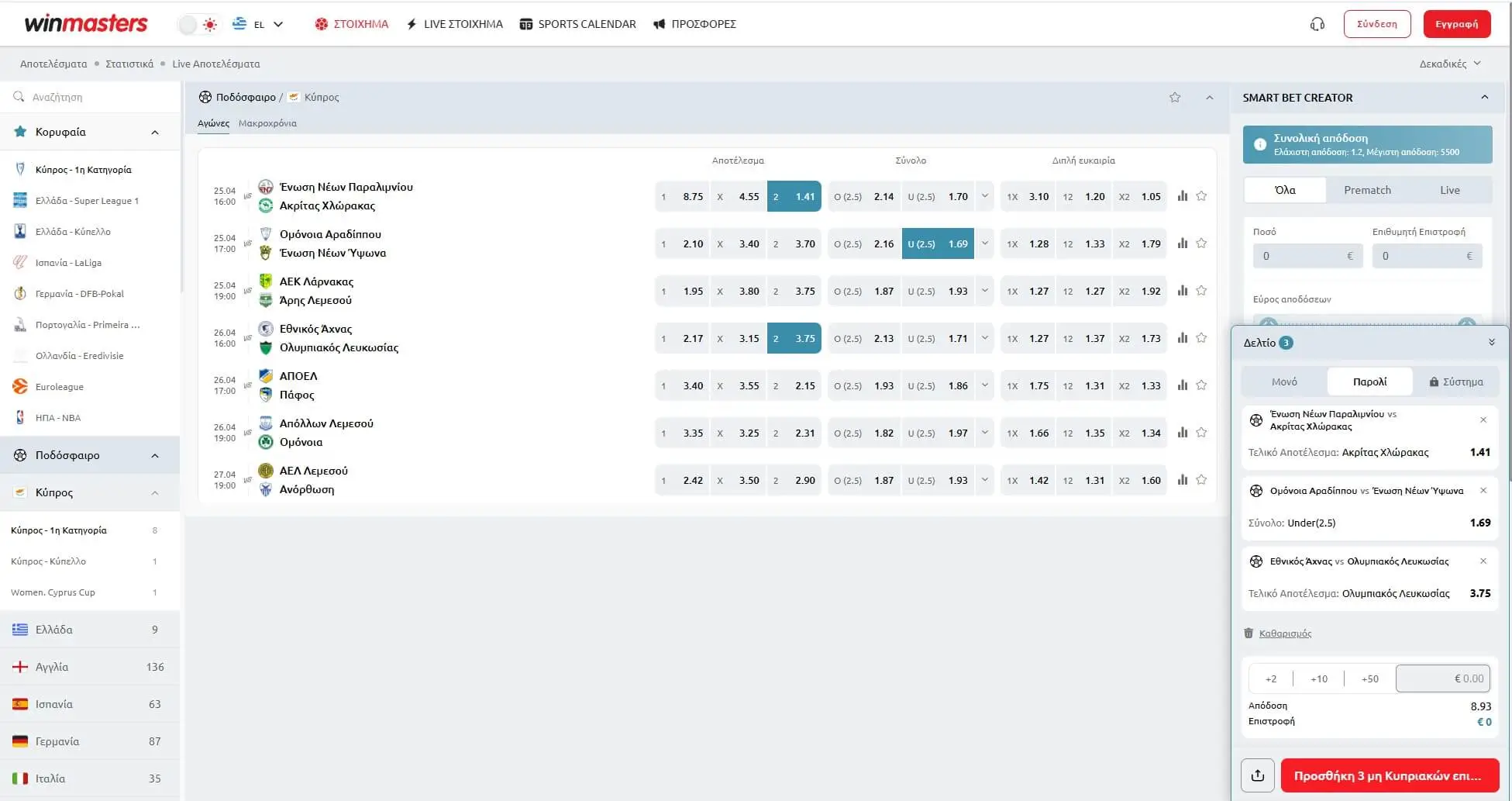The width and height of the screenshot is (1512, 801).
Task: Click left handle of Εύρος αποδόσεων slider
Action: coord(1269,324)
